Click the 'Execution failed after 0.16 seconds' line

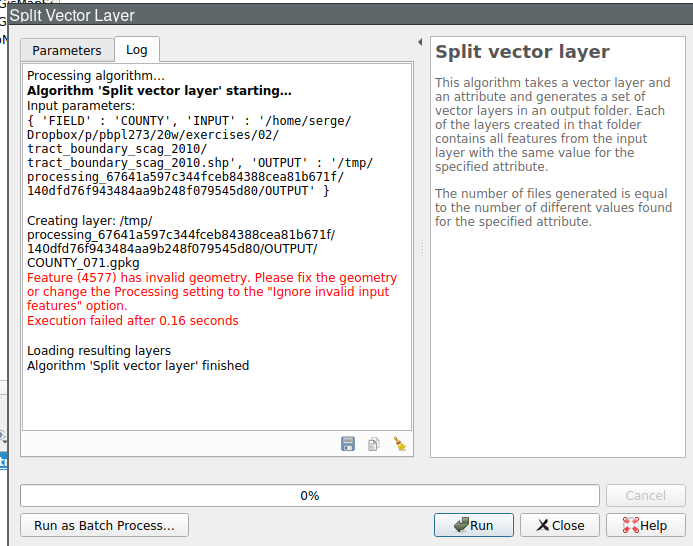tap(133, 321)
